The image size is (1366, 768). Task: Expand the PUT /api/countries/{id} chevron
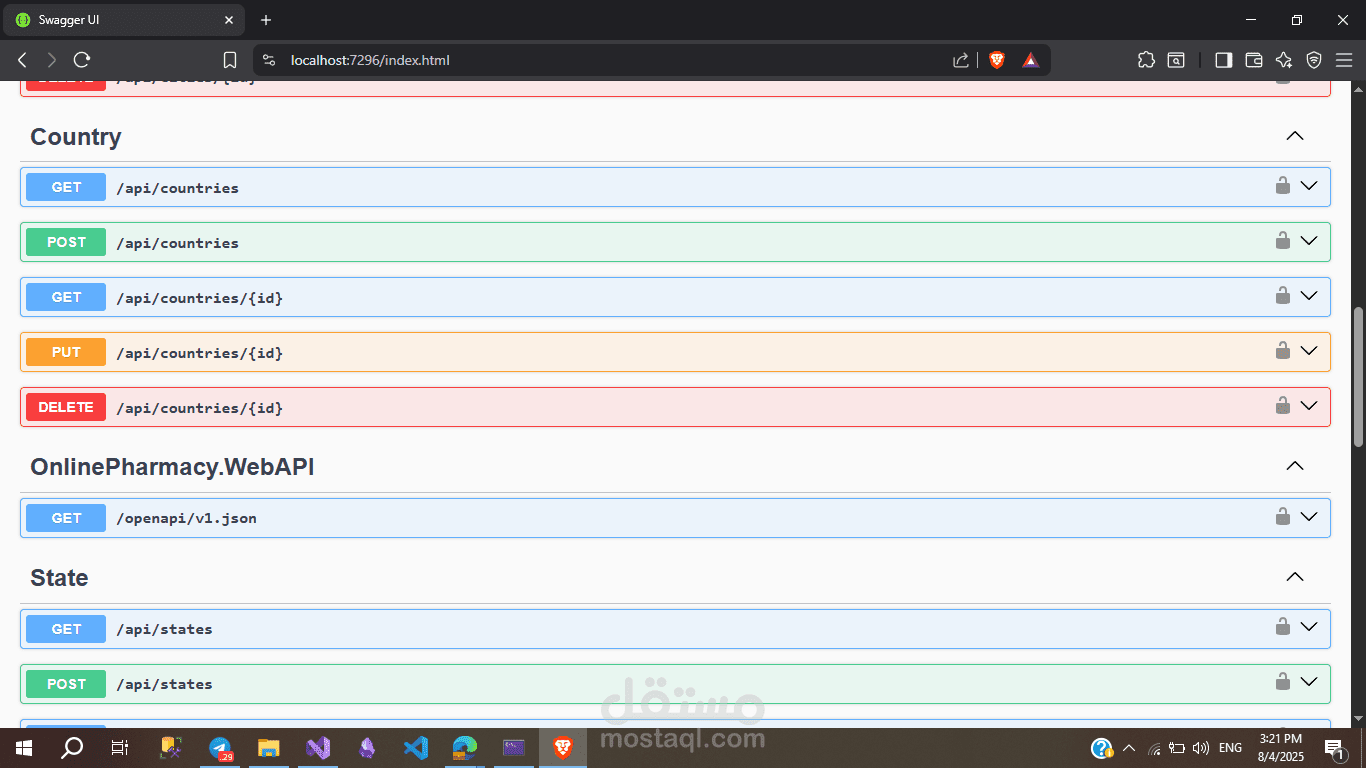(1309, 350)
